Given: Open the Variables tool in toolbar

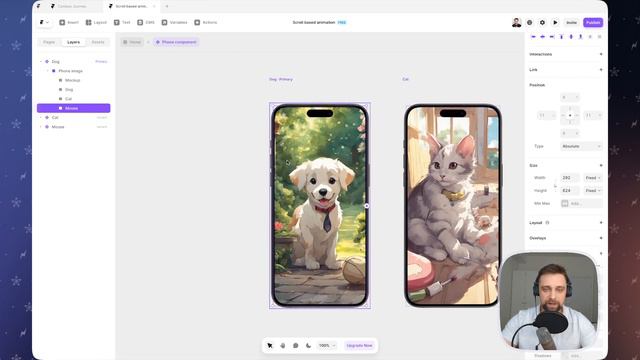Looking at the screenshot, I should (x=174, y=22).
